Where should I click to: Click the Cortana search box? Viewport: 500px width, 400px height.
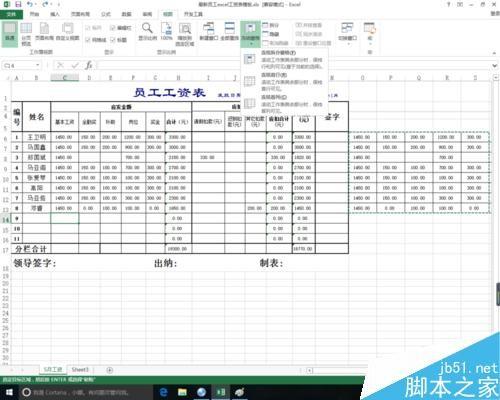pyautogui.click(x=86, y=392)
